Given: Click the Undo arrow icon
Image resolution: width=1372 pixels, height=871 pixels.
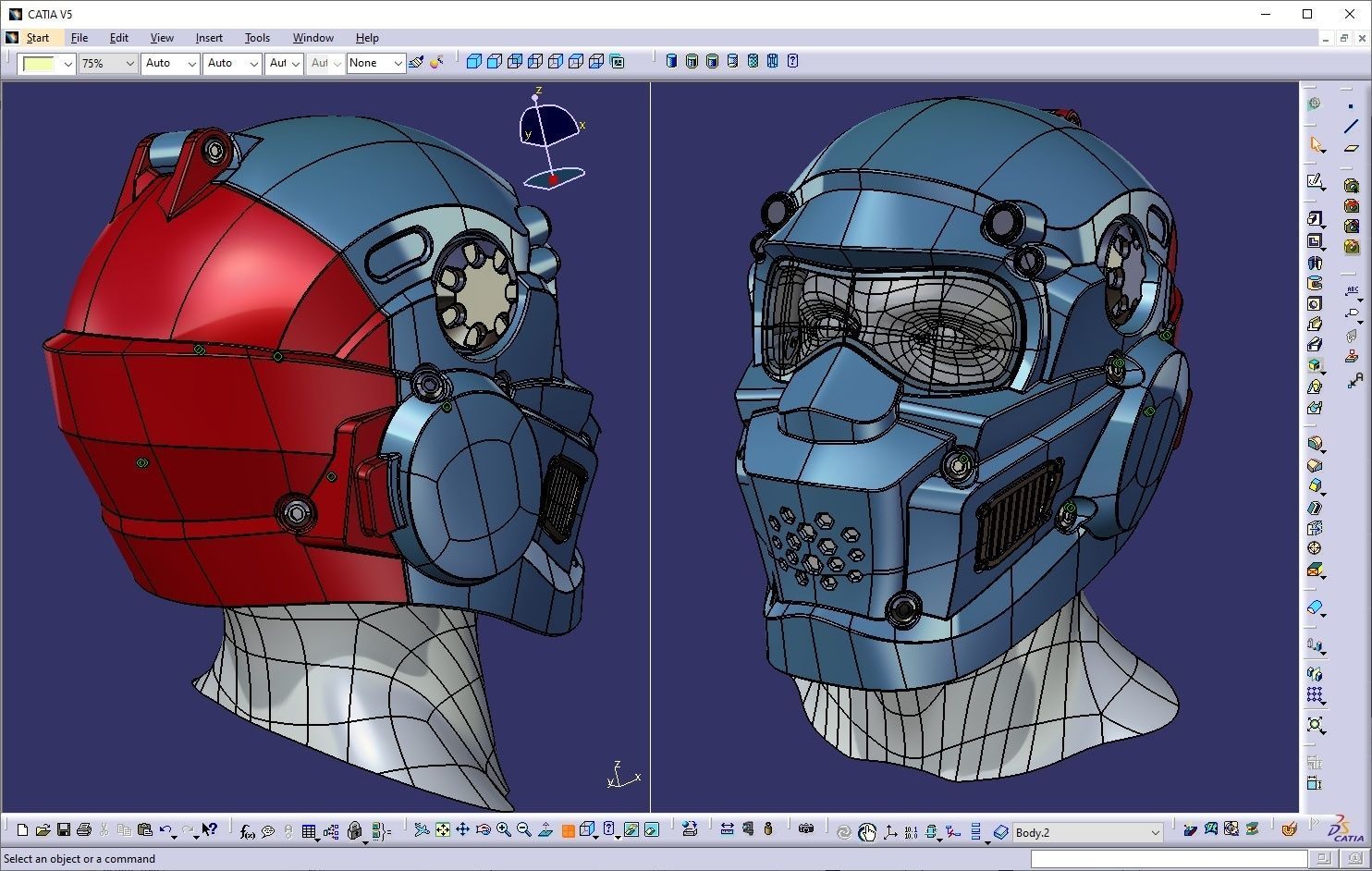Looking at the screenshot, I should (x=165, y=830).
